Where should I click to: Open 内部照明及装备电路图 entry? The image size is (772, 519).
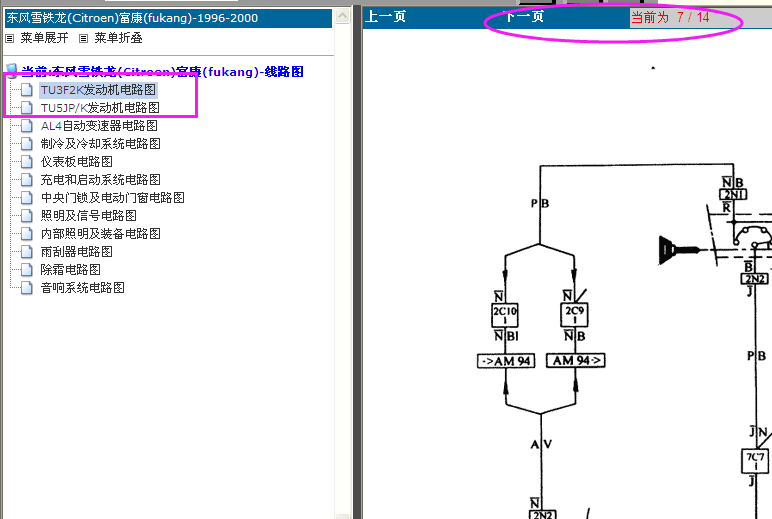click(100, 233)
